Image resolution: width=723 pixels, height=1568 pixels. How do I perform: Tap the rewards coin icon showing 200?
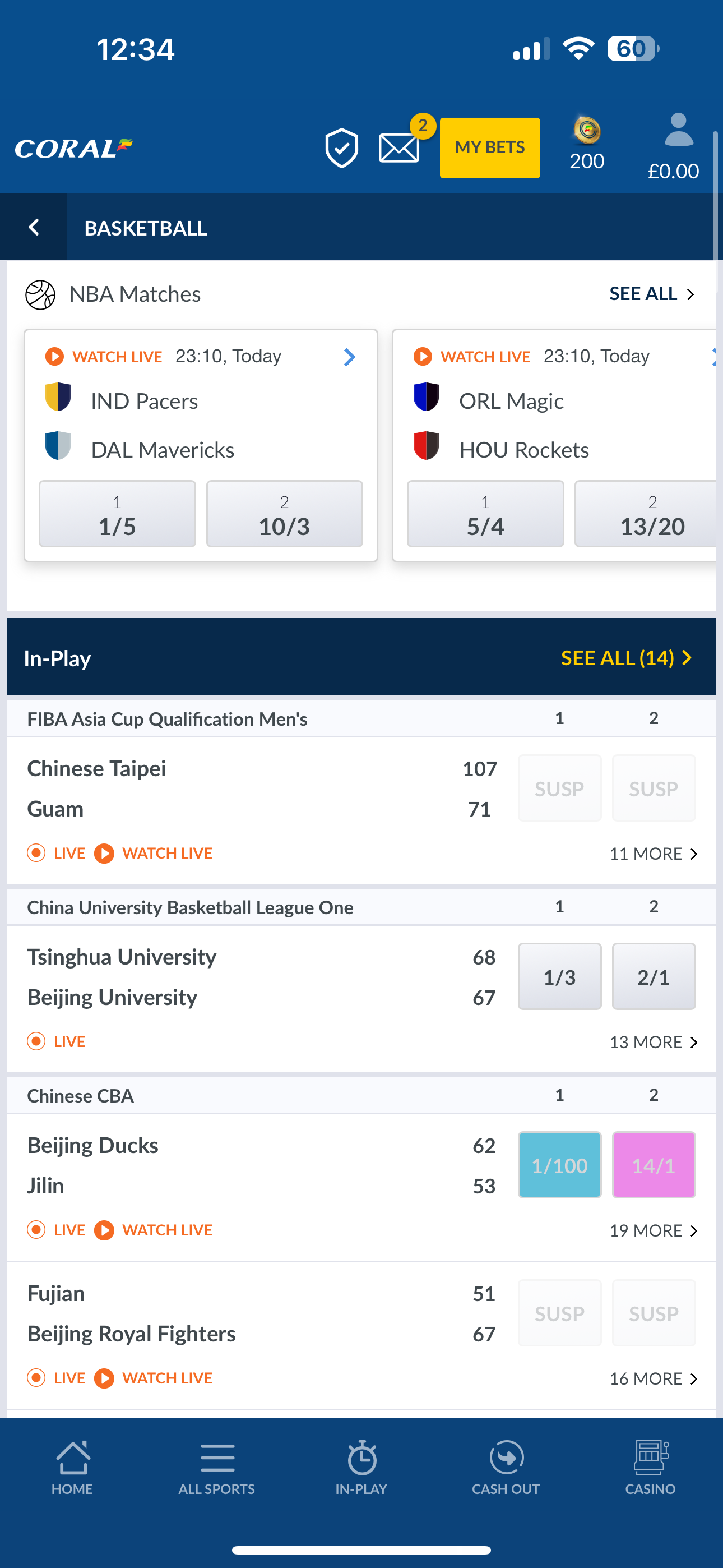(587, 131)
